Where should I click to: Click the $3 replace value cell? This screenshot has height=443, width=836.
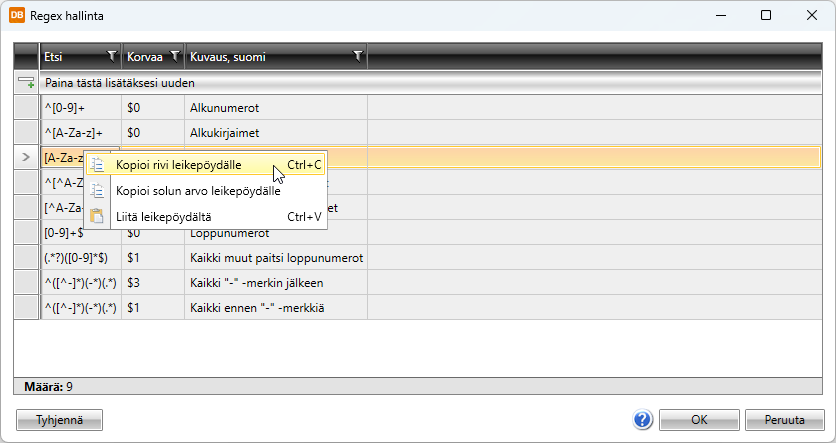pos(152,282)
